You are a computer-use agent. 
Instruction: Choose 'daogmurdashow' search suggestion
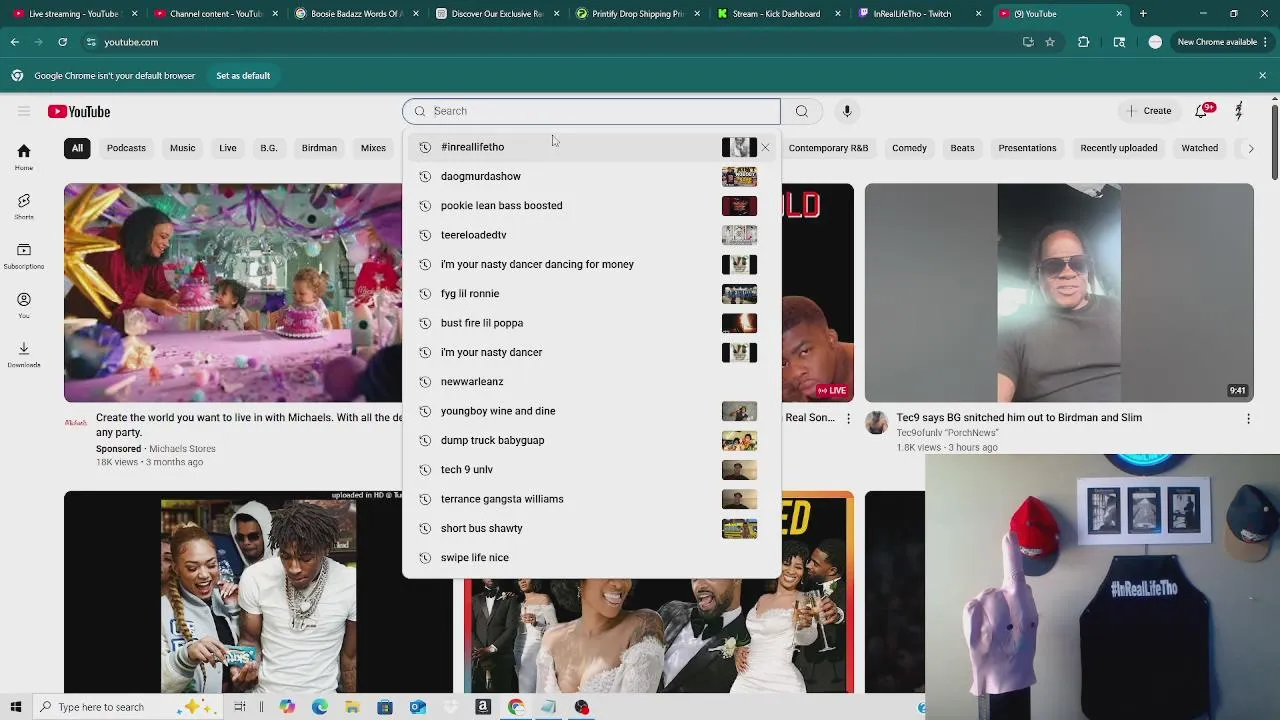pos(591,176)
